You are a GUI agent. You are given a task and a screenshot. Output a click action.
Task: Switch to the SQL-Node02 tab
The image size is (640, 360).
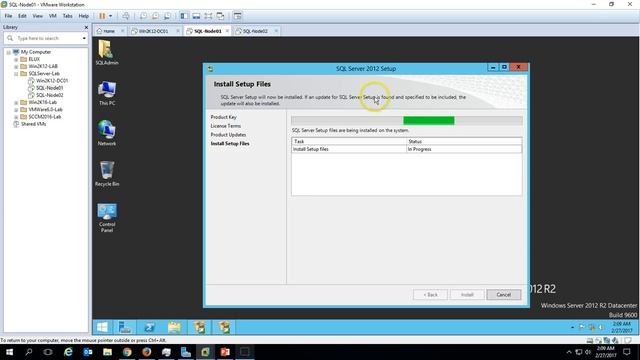[x=255, y=31]
